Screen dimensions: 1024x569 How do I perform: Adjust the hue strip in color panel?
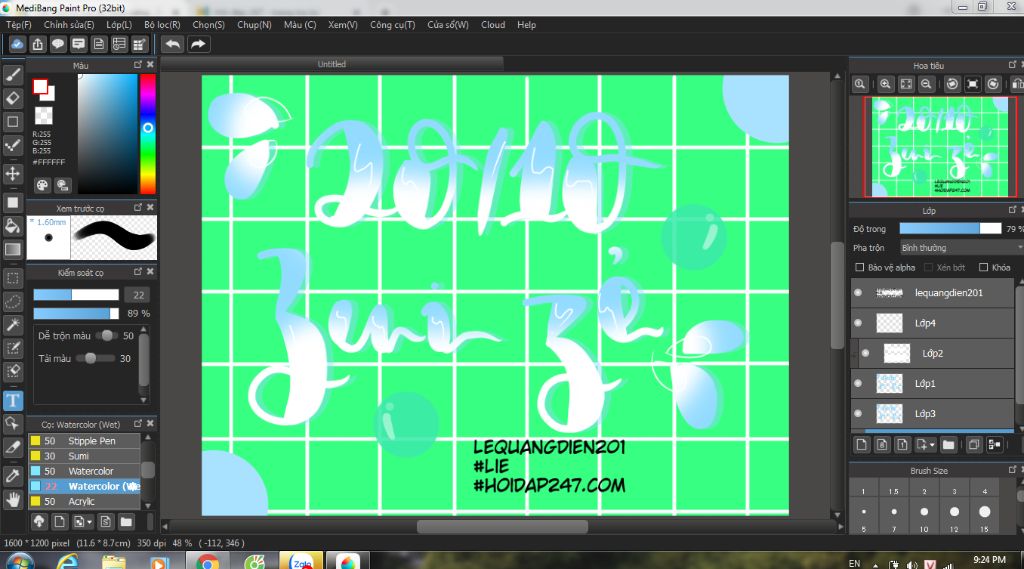pyautogui.click(x=148, y=134)
